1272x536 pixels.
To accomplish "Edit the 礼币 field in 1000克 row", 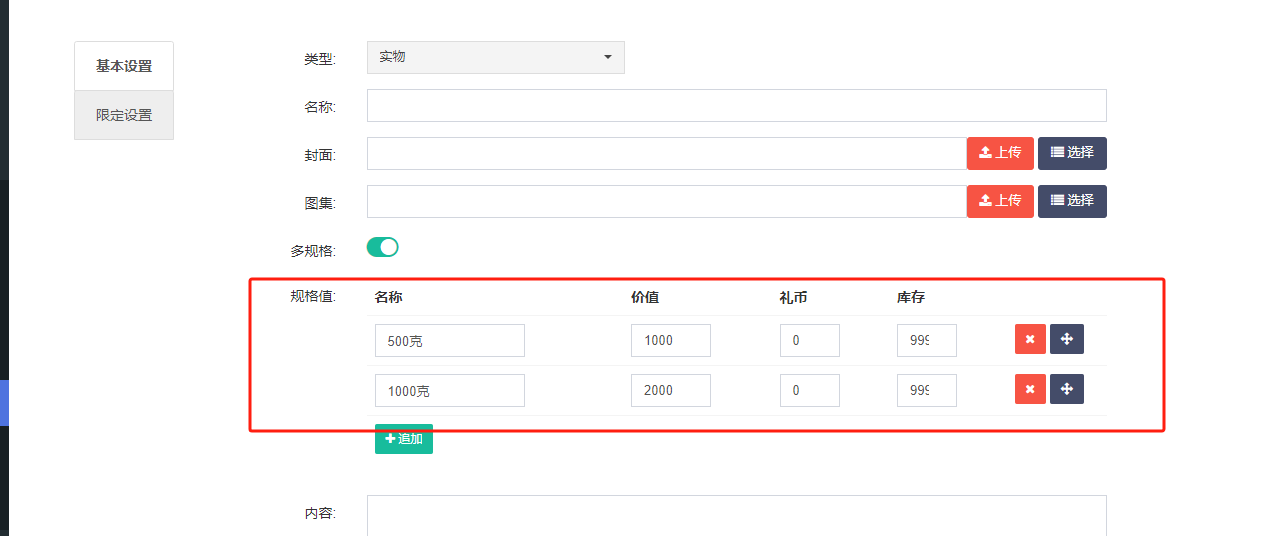I will click(x=810, y=390).
